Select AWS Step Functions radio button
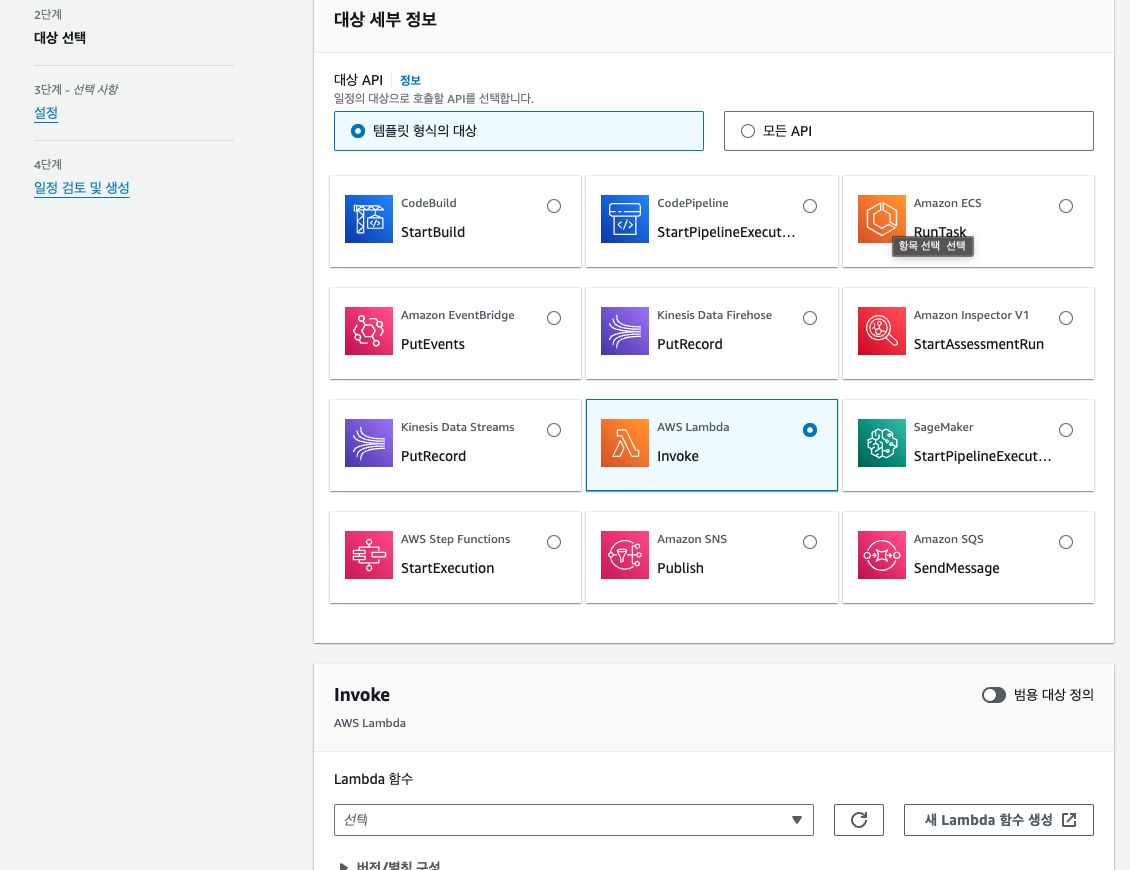 (x=553, y=542)
